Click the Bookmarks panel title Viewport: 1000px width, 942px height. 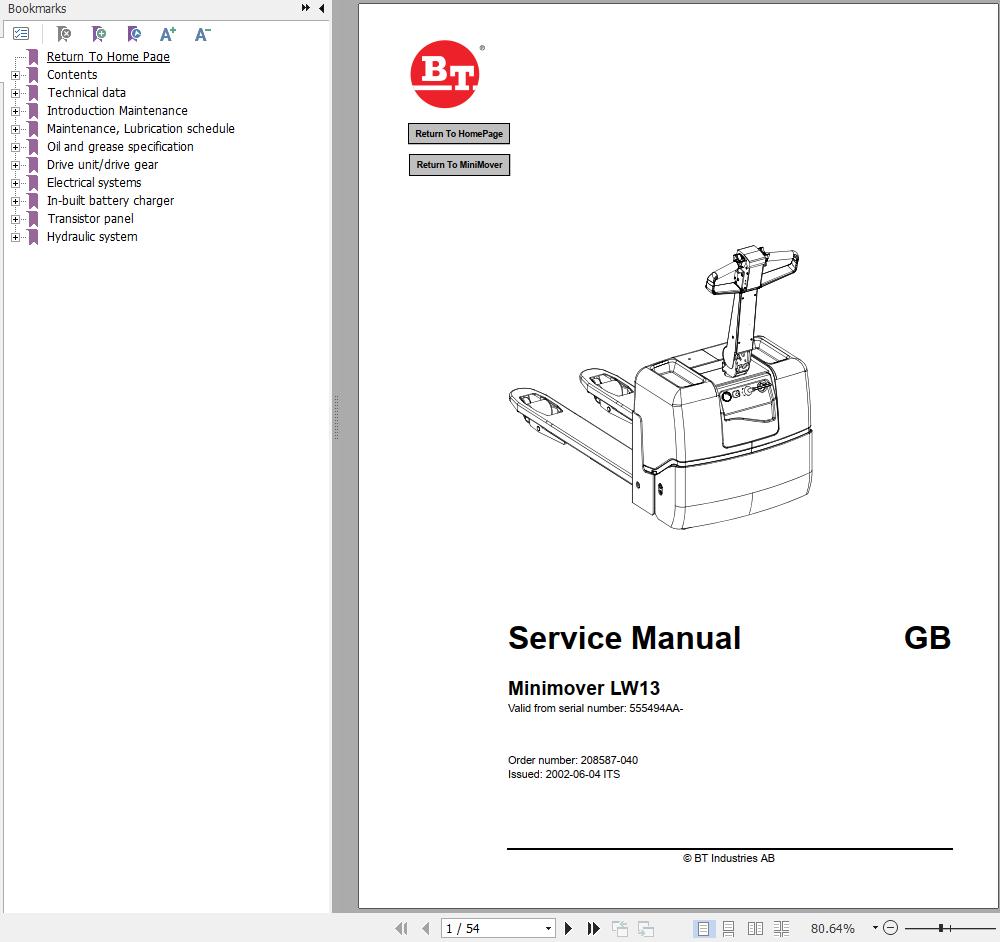pos(37,8)
